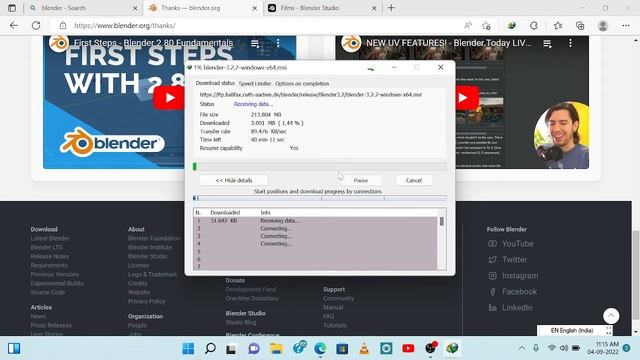Open playlist icon on UV Features video

[x=547, y=43]
